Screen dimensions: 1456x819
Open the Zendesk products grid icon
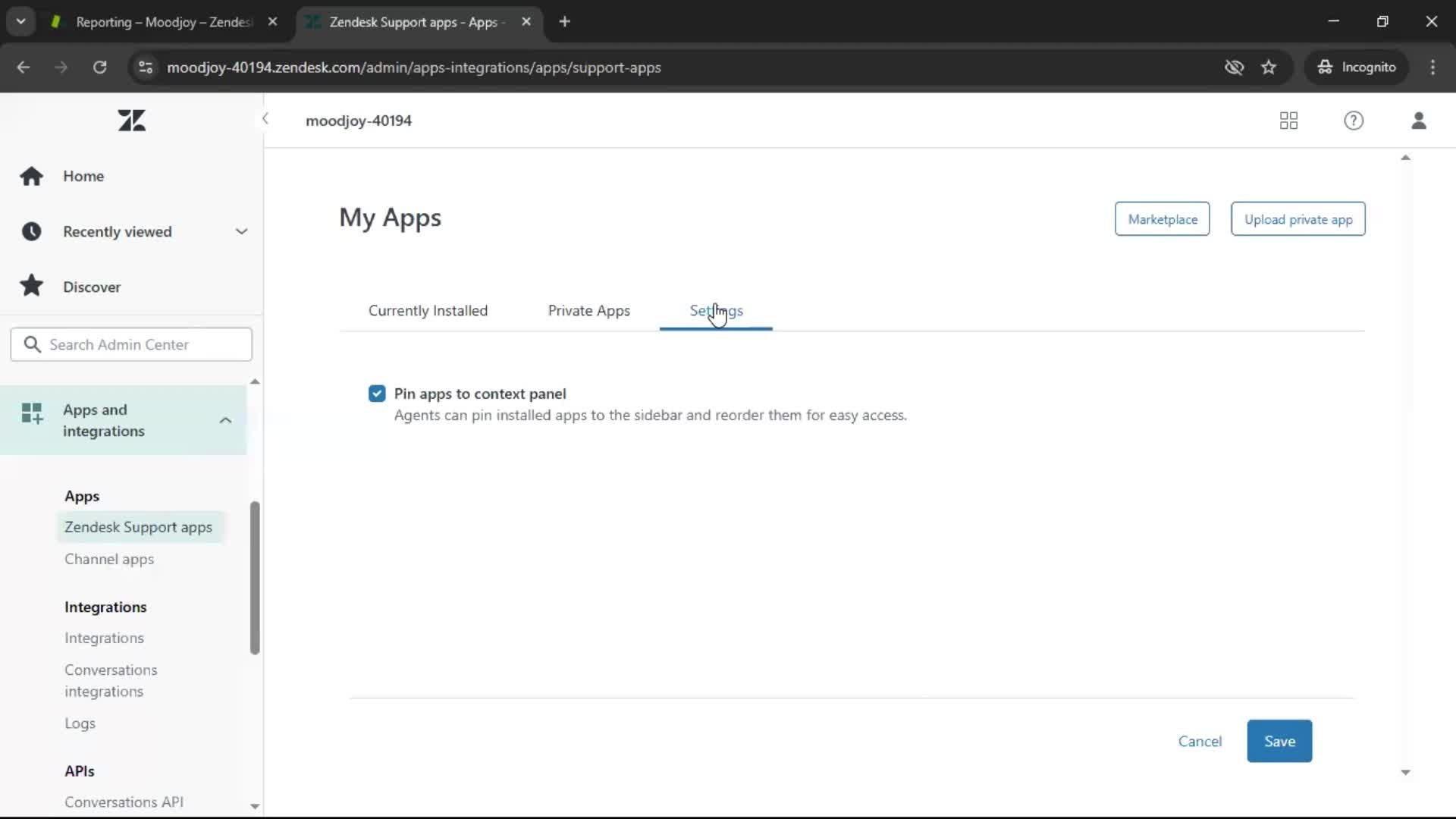click(1288, 121)
